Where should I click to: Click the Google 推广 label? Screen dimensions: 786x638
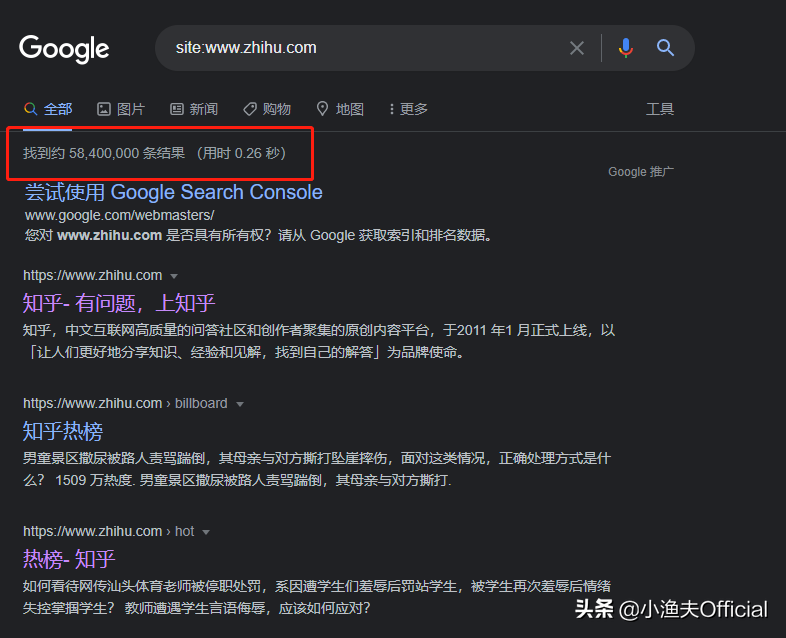(641, 172)
